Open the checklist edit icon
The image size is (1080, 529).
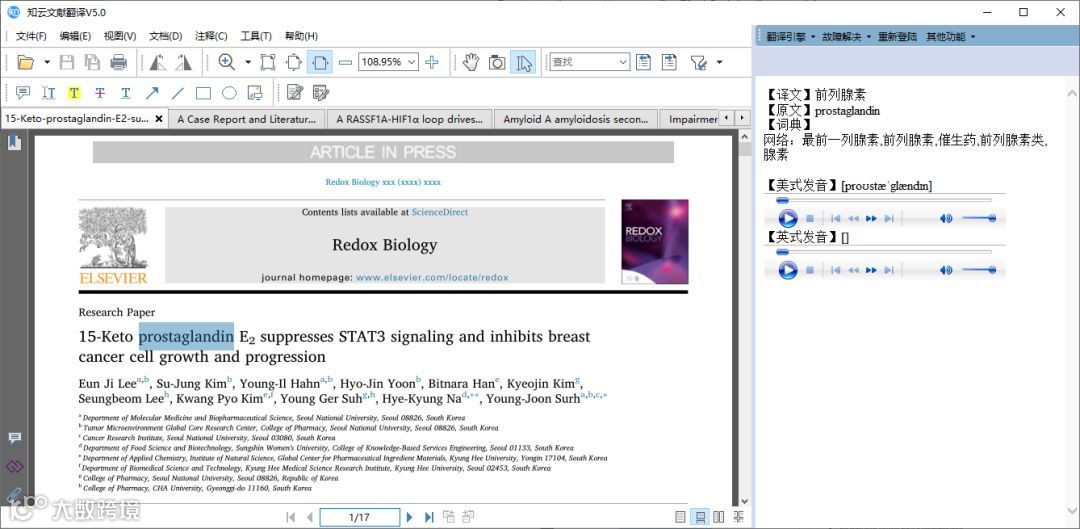pyautogui.click(x=321, y=92)
